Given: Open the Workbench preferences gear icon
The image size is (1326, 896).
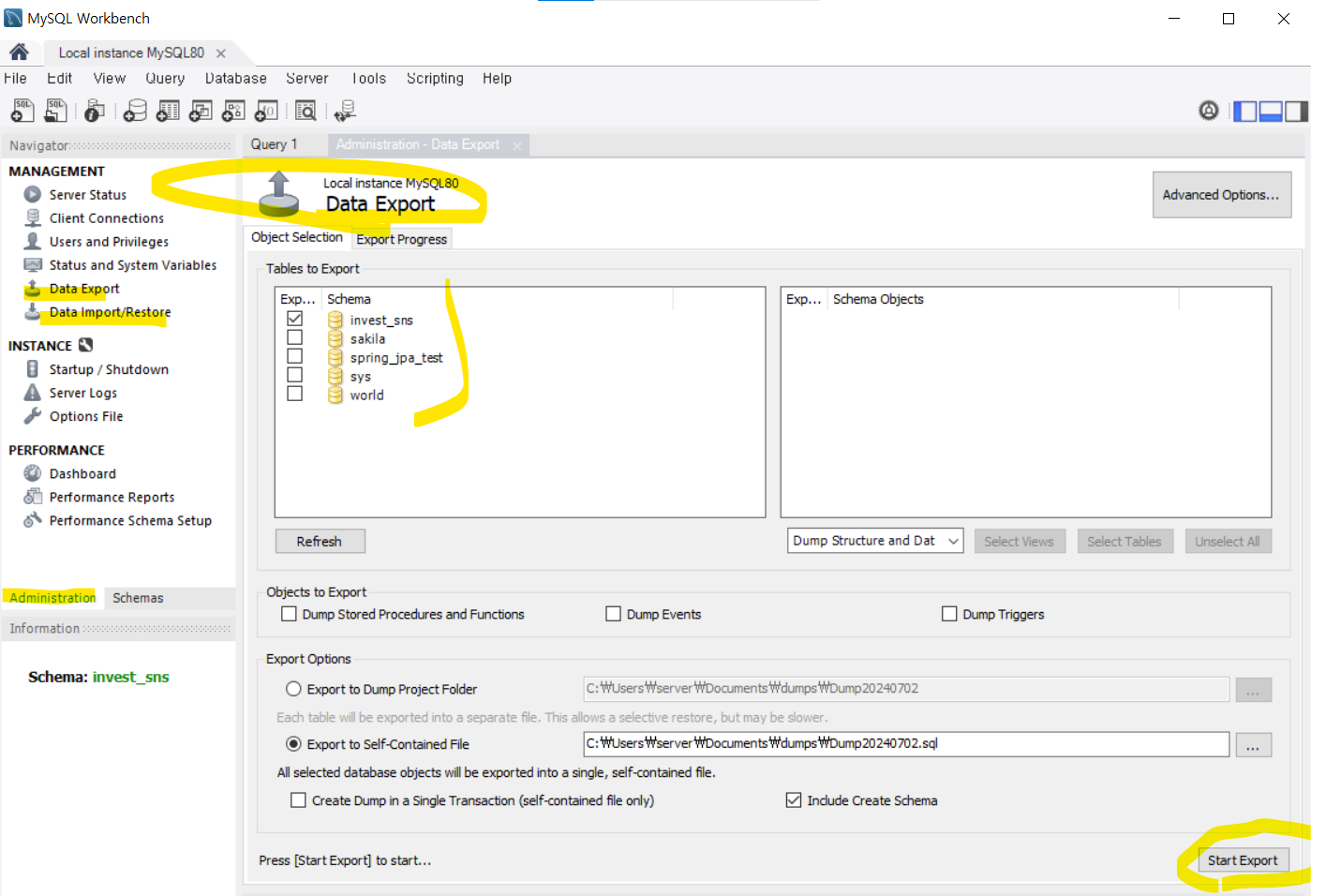Looking at the screenshot, I should tap(1209, 111).
